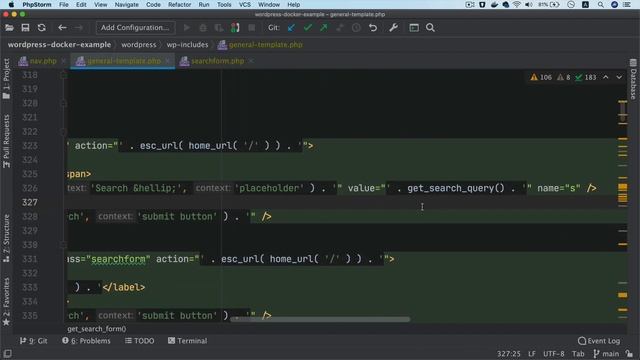Click the 106 warnings indicator
The width and height of the screenshot is (640, 360).
pos(541,77)
